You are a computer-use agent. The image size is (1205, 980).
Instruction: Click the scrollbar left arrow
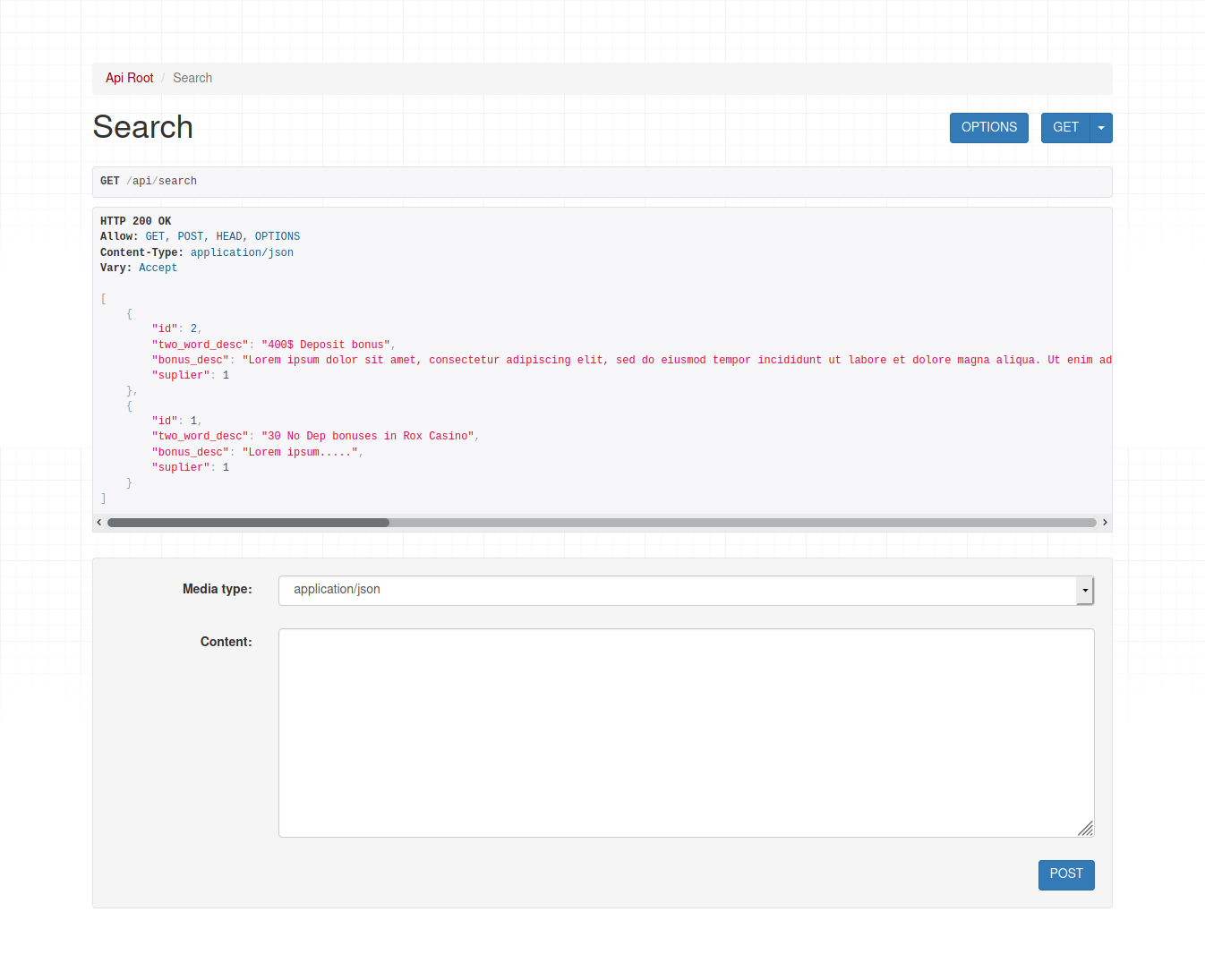coord(99,523)
